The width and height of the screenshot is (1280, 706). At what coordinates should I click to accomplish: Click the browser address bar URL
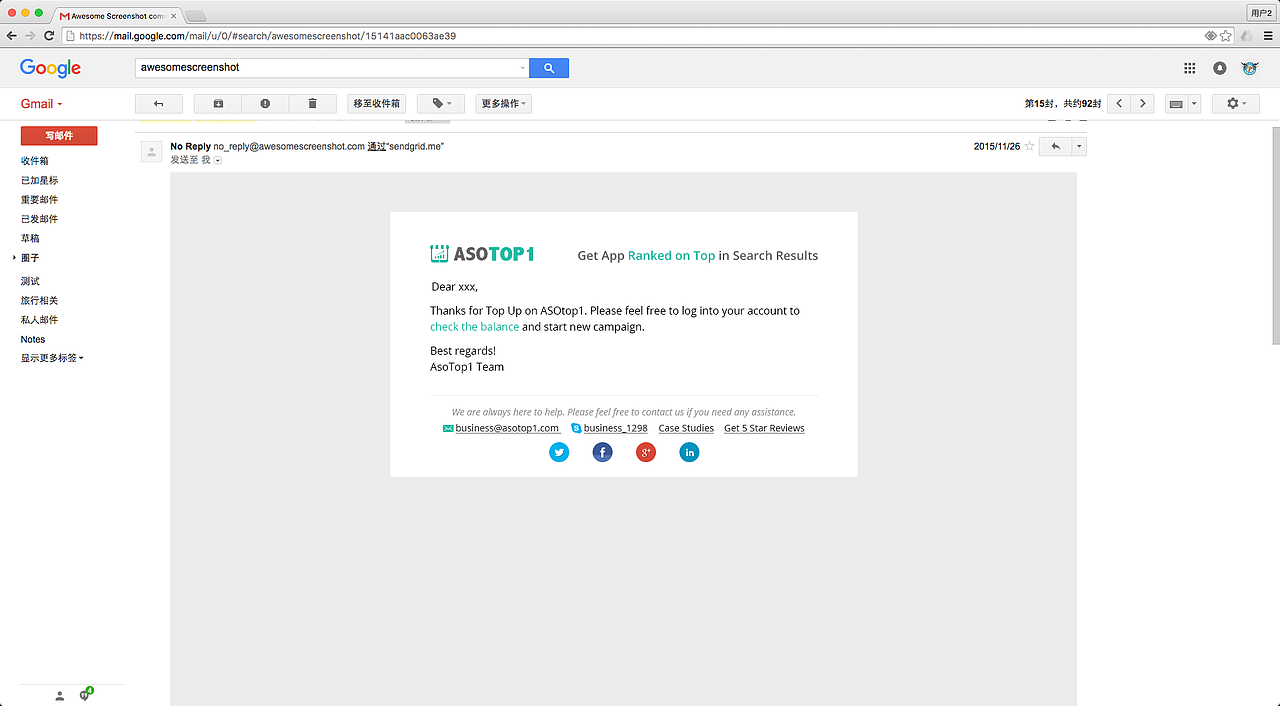268,36
